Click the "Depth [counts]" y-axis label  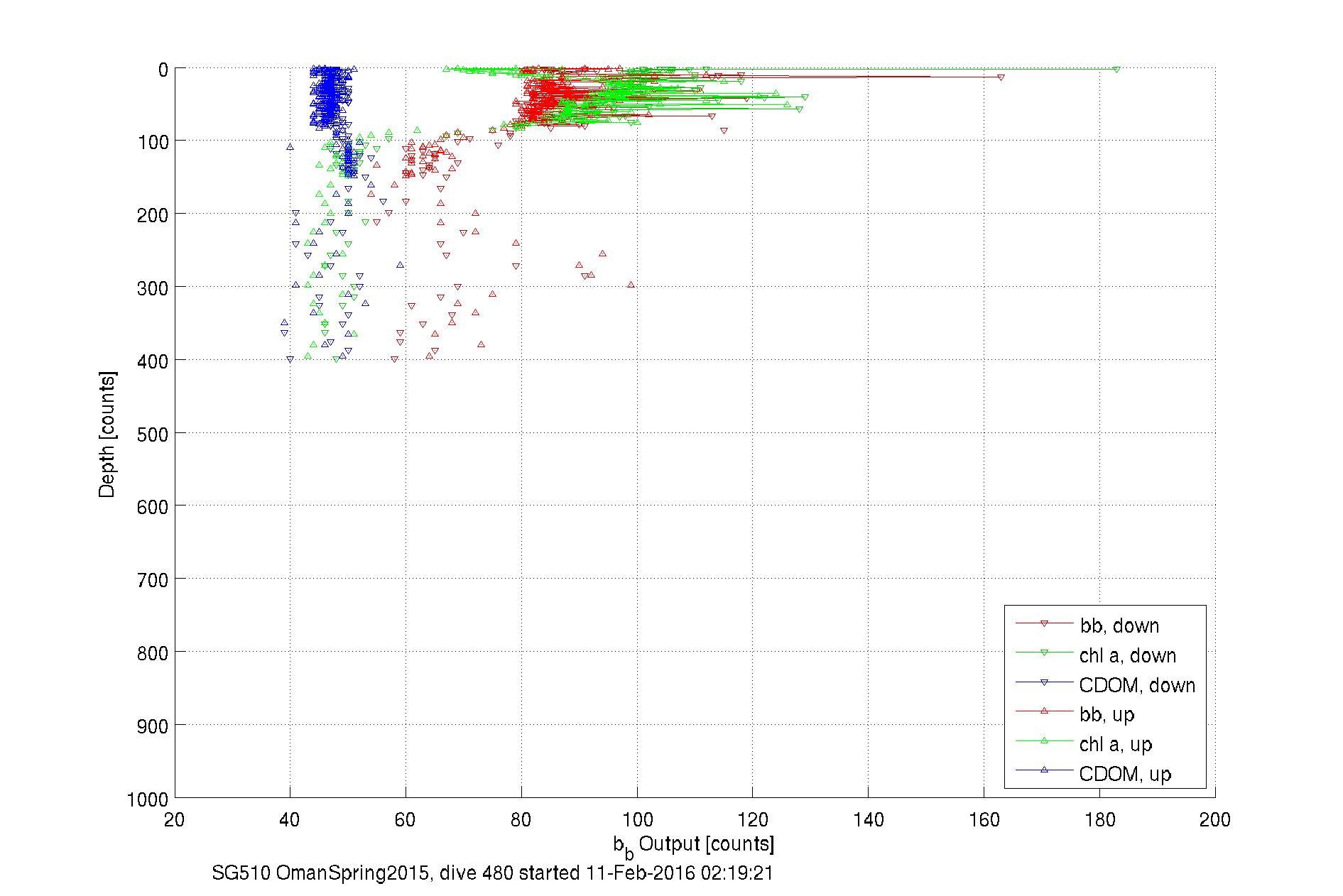tap(107, 434)
